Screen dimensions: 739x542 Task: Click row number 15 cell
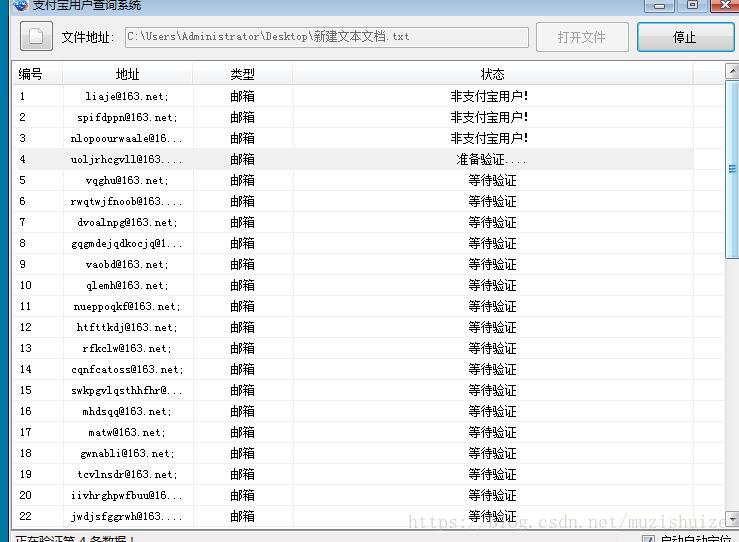tap(25, 390)
